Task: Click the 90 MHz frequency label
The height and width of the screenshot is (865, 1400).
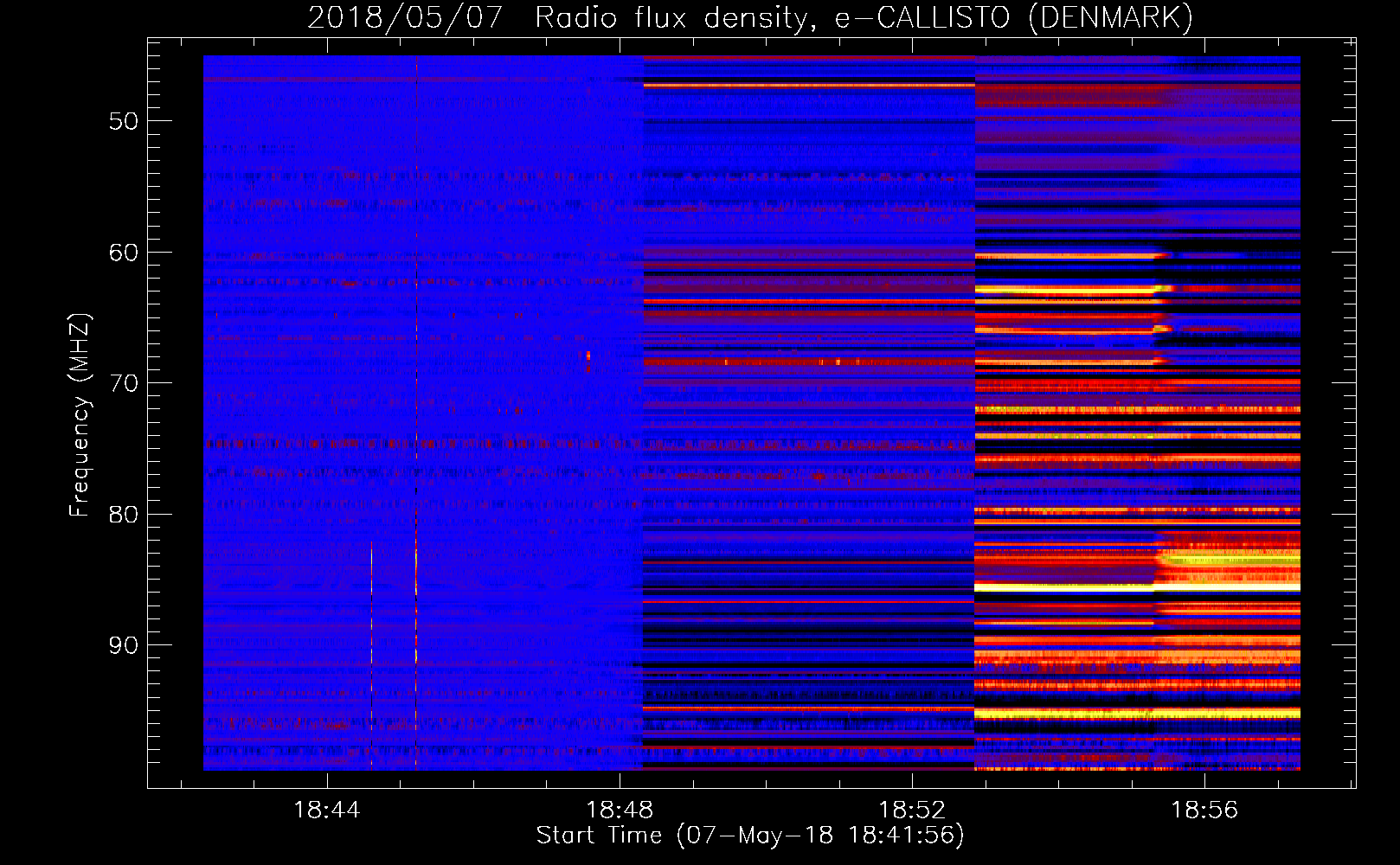Action: 124,645
